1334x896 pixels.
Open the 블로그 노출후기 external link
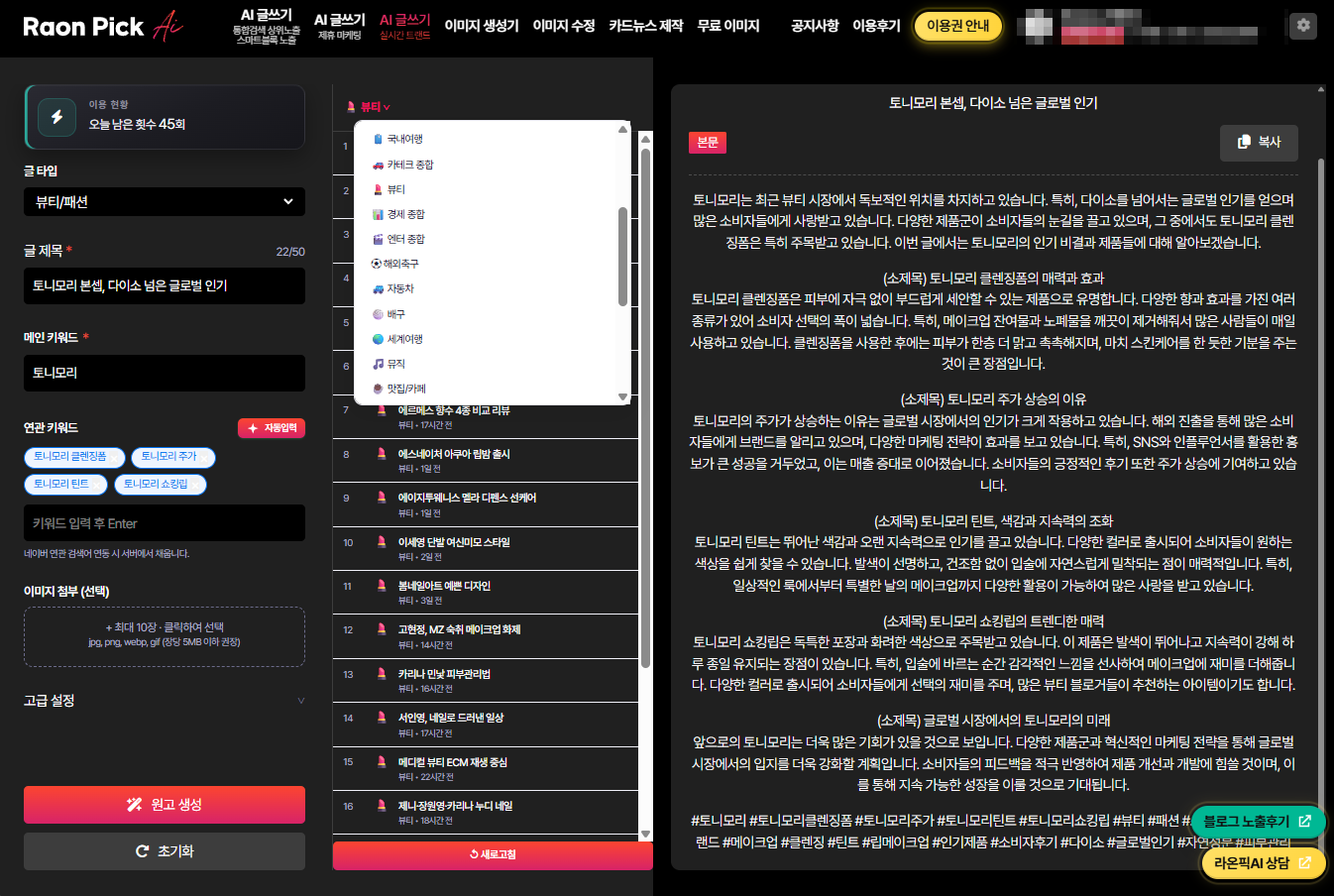(x=1257, y=821)
